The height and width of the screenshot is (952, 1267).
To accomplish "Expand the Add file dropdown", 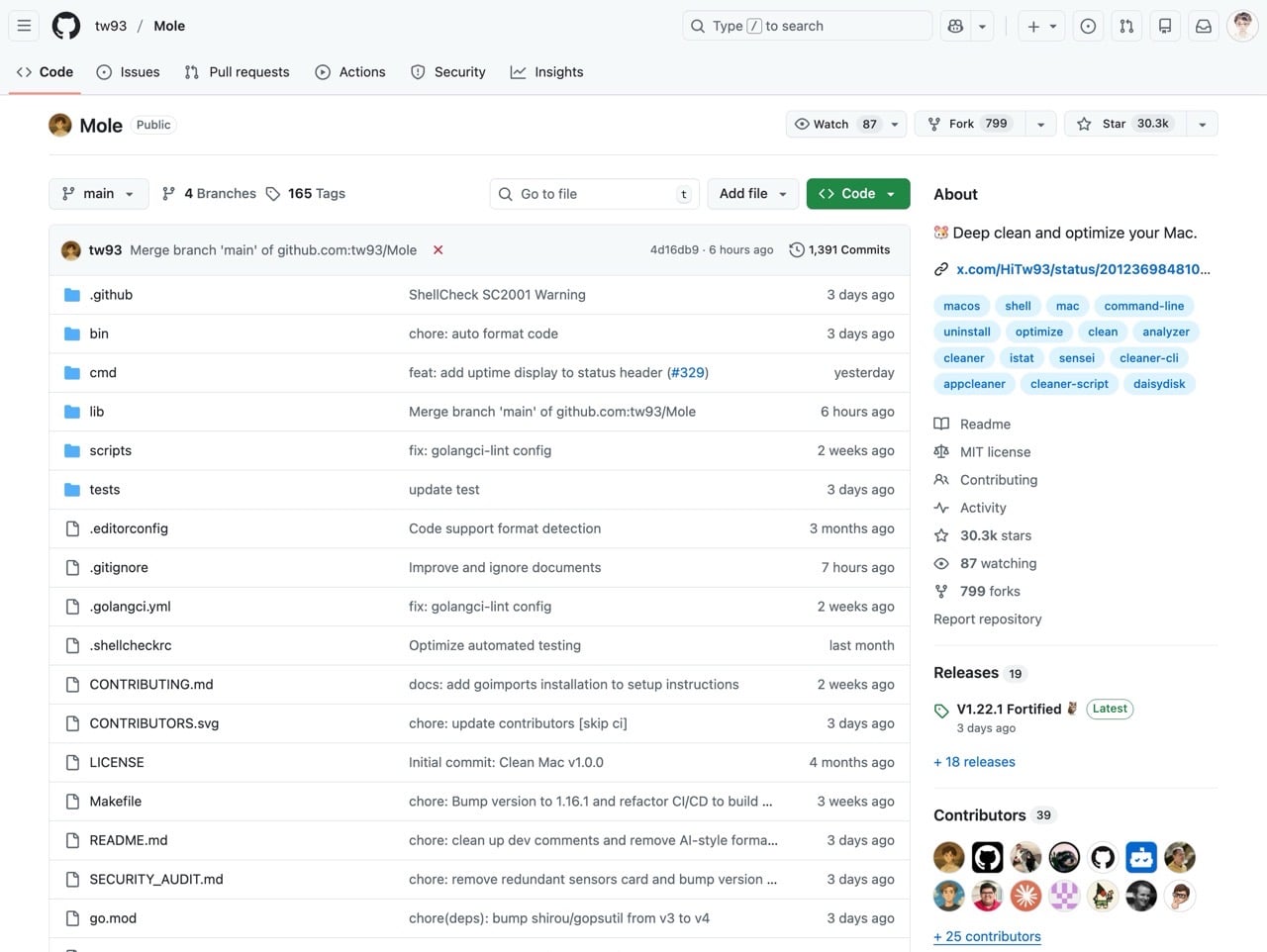I will coord(753,194).
